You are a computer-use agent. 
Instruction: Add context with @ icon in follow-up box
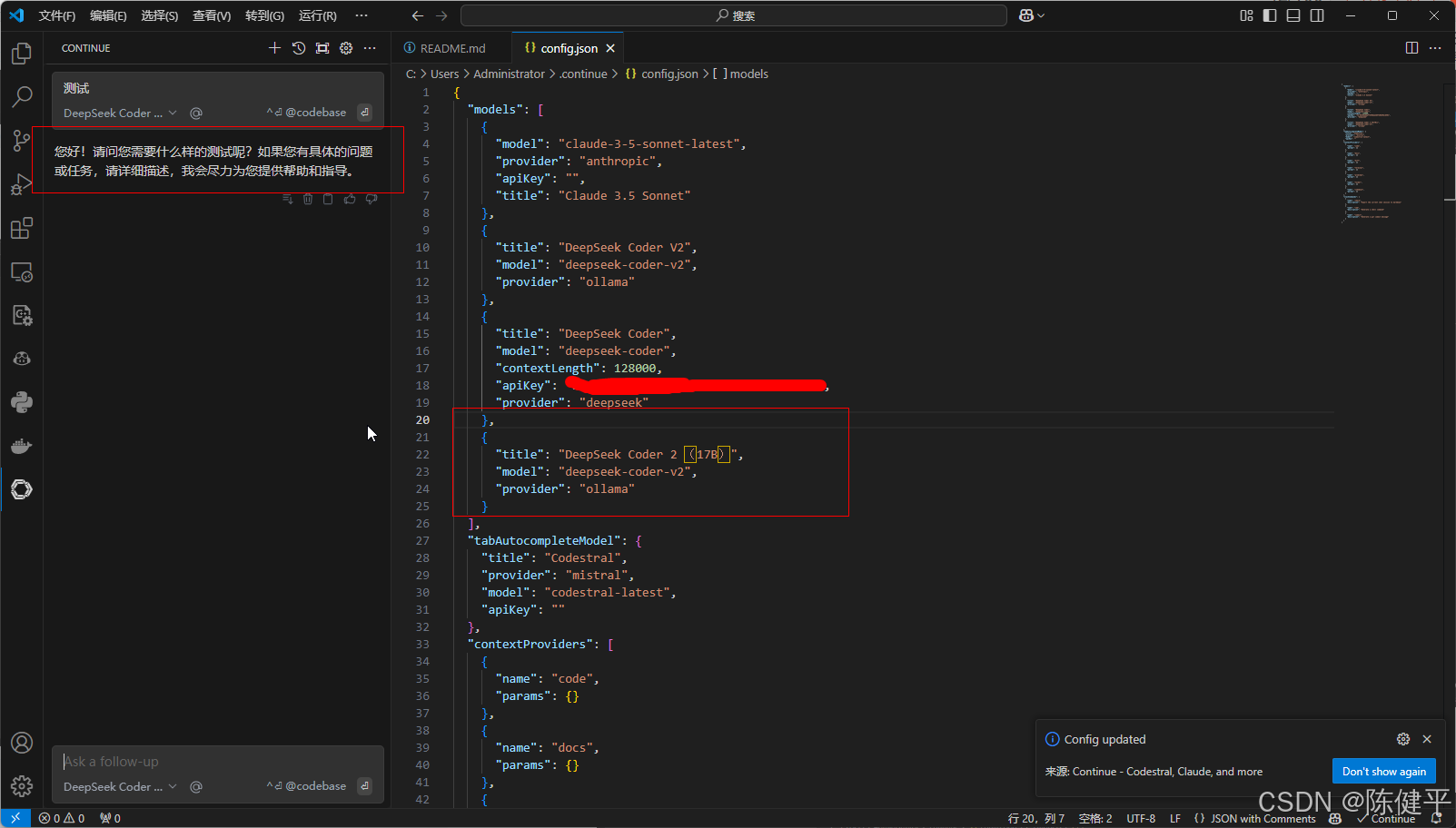tap(196, 787)
